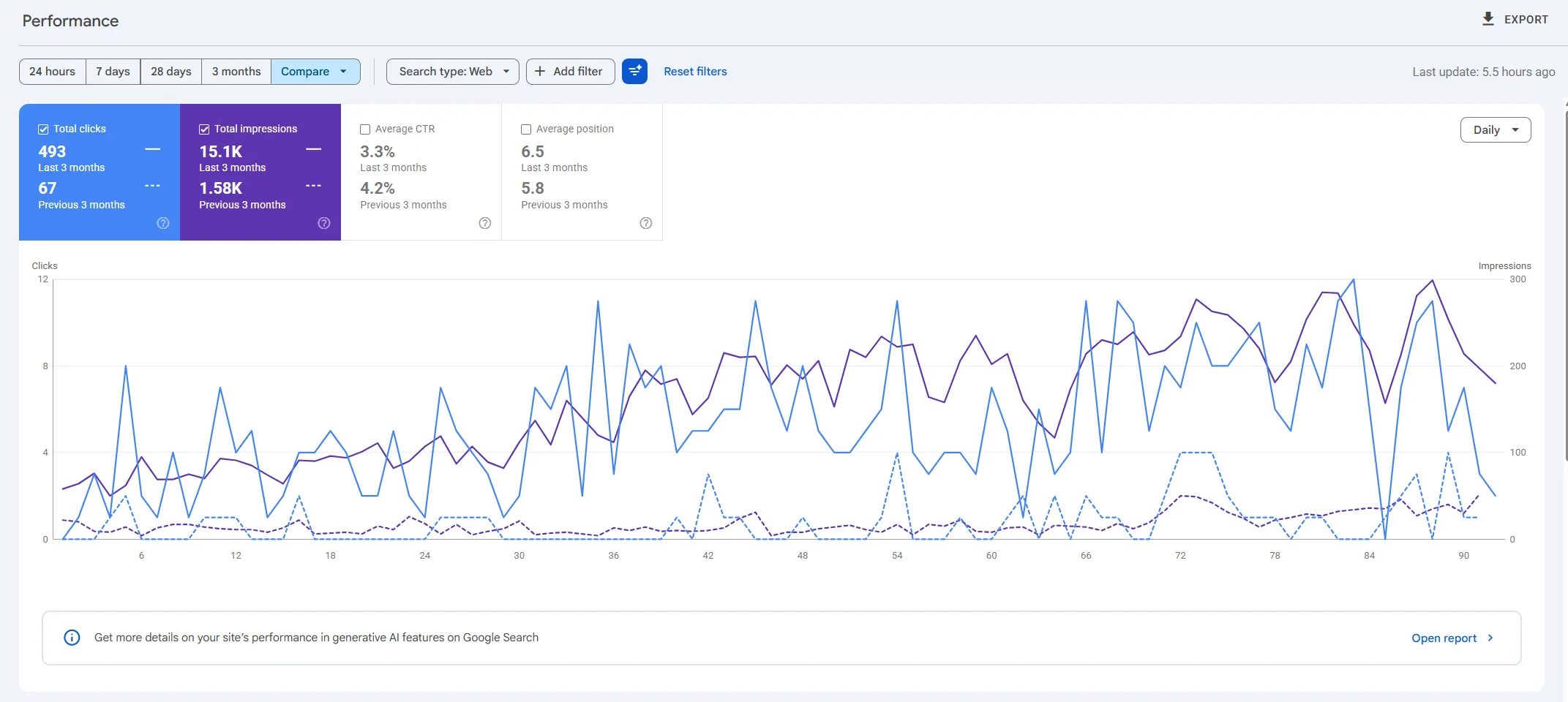This screenshot has width=1568, height=702.
Task: Click the Clicks axis title
Action: (45, 266)
